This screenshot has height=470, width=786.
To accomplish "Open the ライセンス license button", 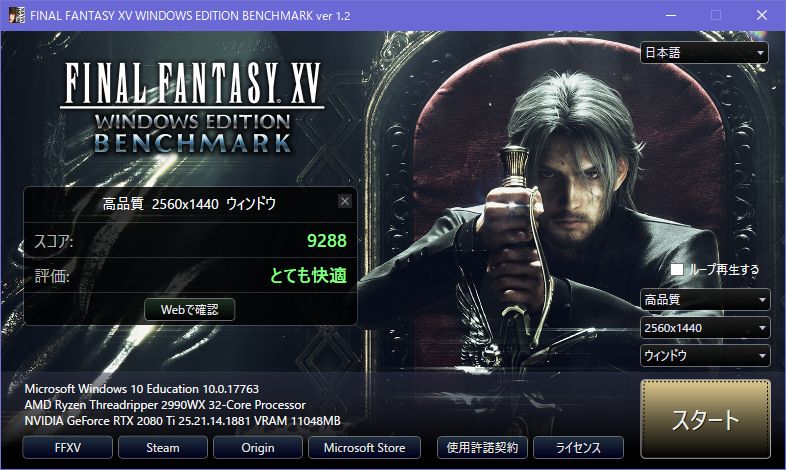I will [x=578, y=447].
